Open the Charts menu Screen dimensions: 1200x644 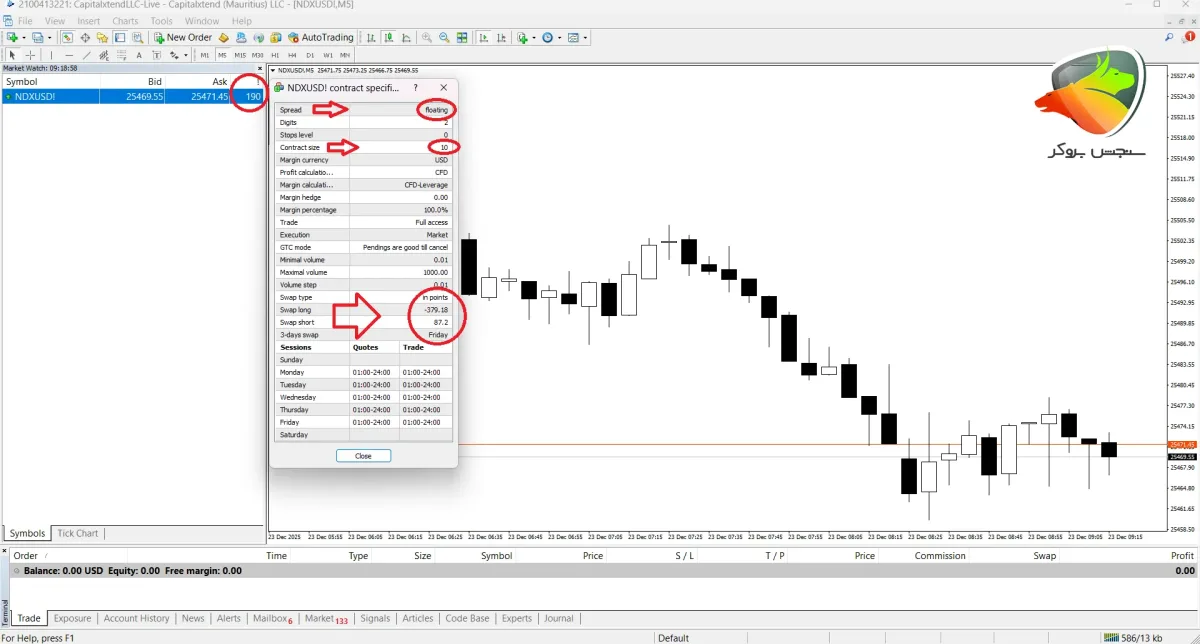point(125,21)
